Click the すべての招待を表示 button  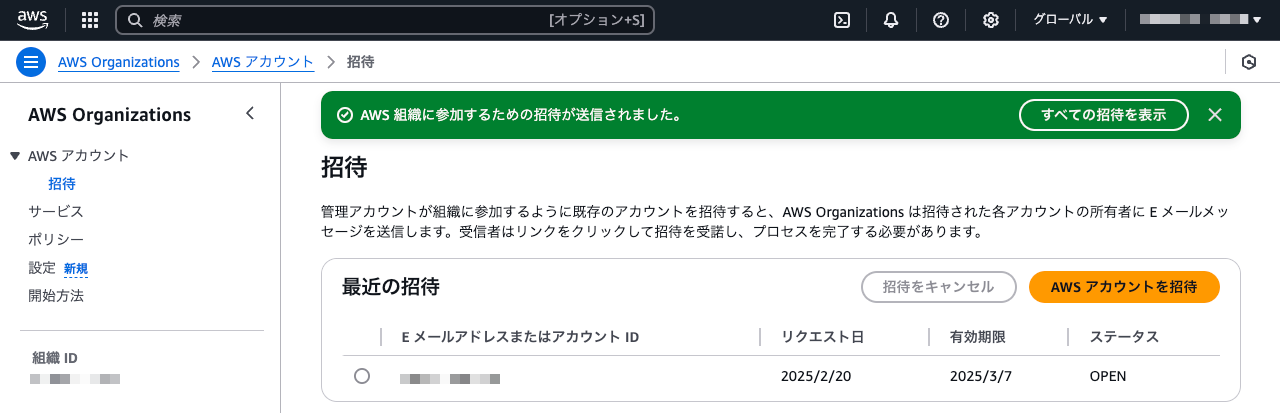(x=1104, y=115)
